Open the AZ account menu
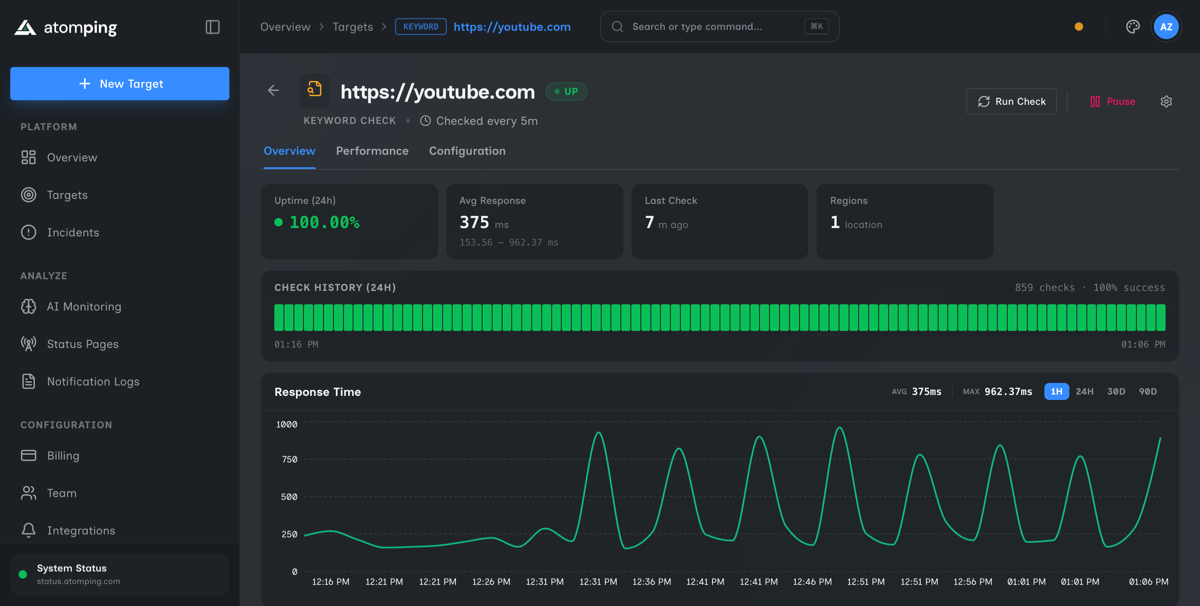 click(x=1166, y=26)
